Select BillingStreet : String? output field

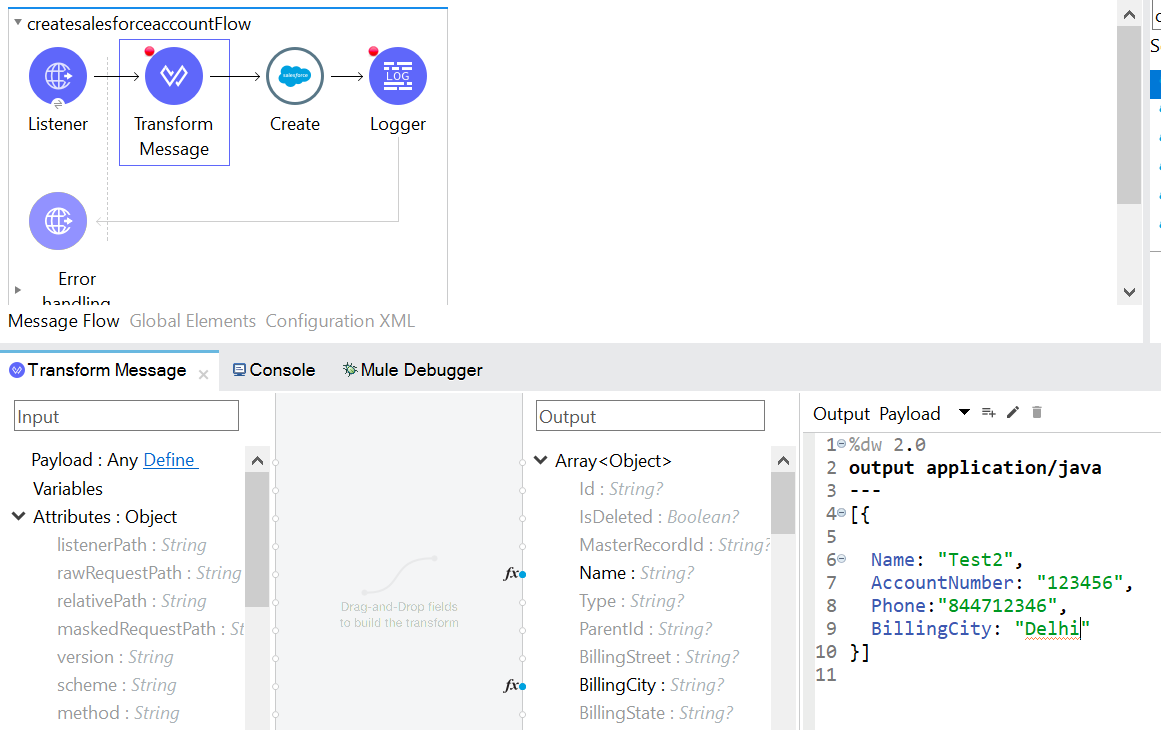pos(659,657)
